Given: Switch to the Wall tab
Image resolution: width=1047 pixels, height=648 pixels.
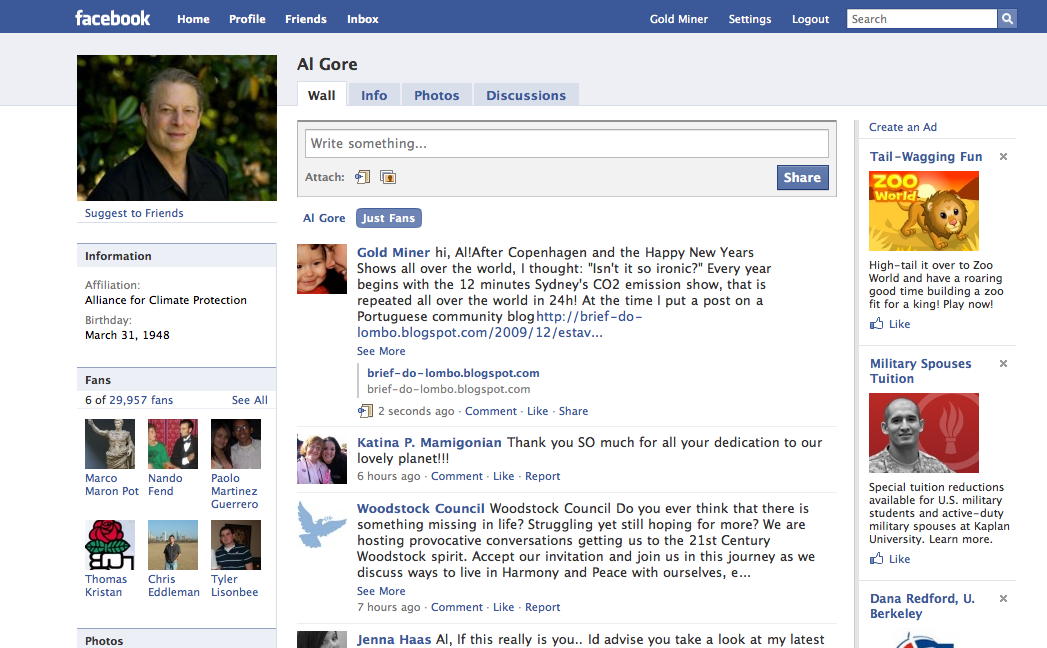Looking at the screenshot, I should click(322, 95).
